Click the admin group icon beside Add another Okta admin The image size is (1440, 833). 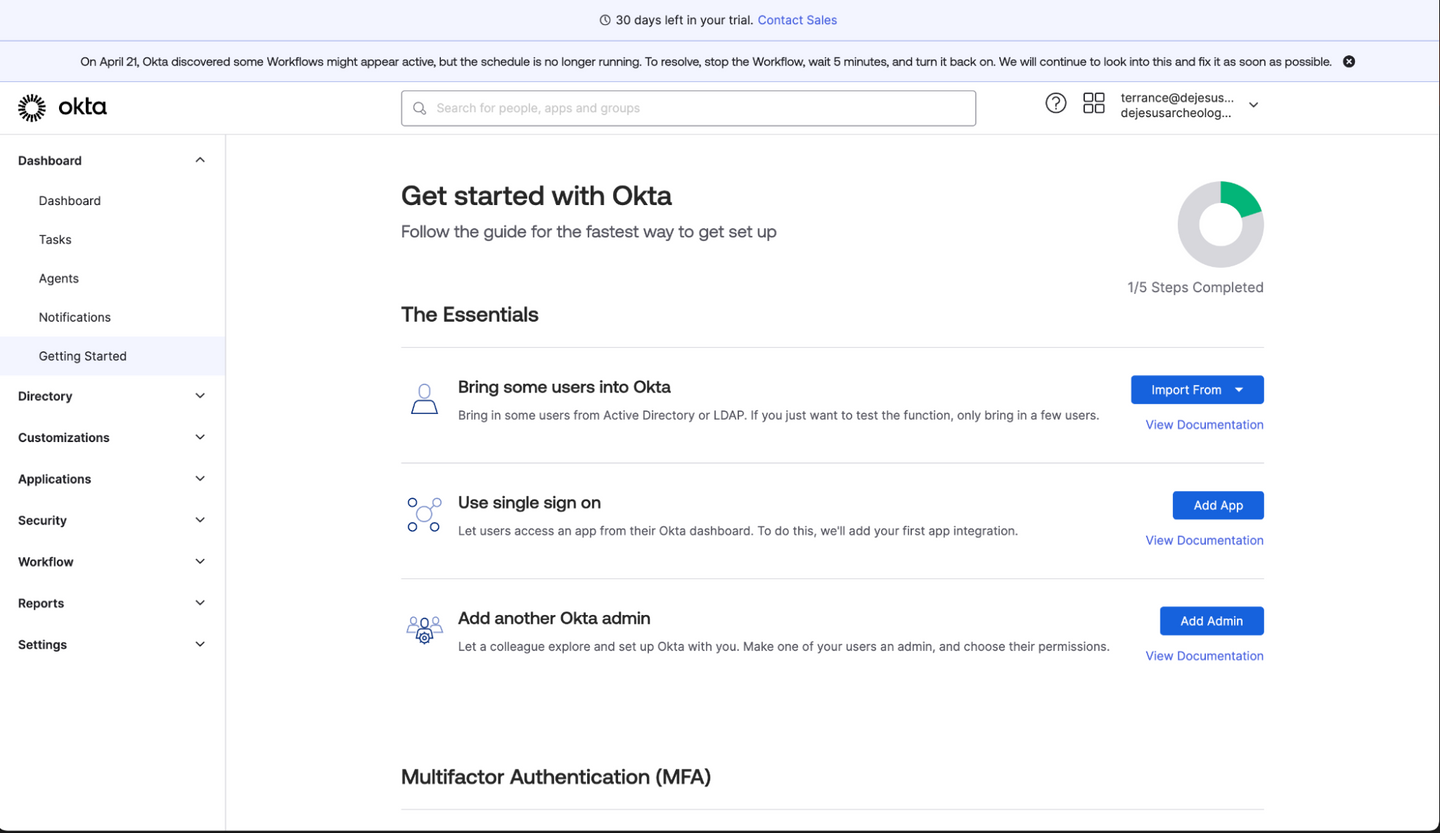click(x=423, y=628)
